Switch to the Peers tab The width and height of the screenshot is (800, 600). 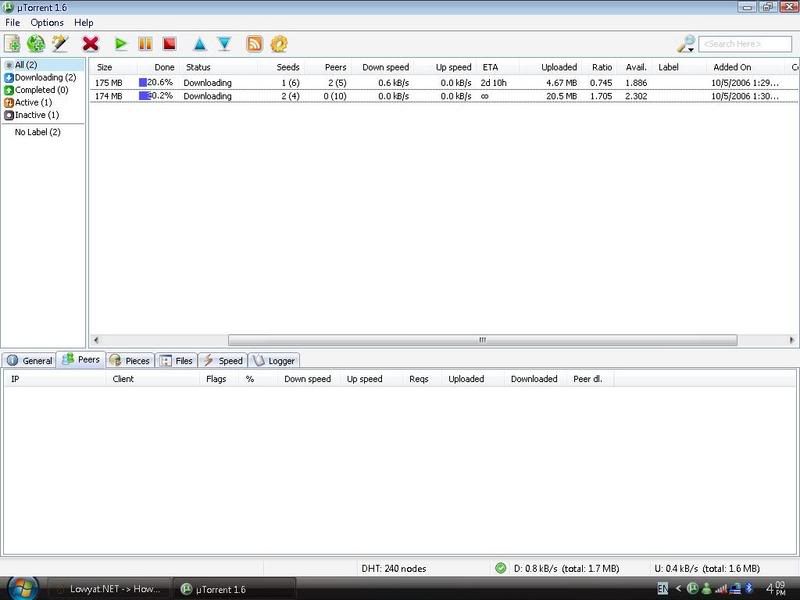tap(81, 360)
